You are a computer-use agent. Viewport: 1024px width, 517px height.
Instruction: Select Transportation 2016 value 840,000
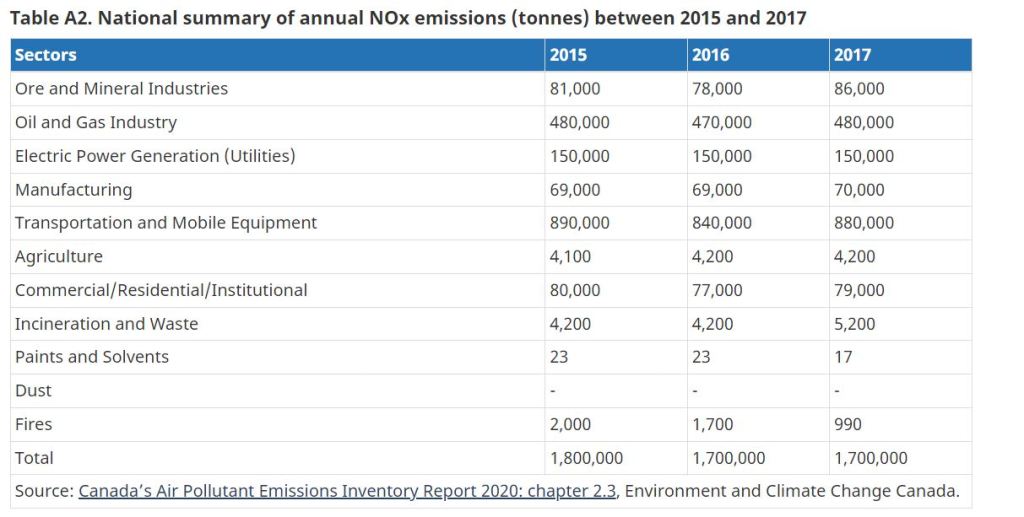coord(721,223)
